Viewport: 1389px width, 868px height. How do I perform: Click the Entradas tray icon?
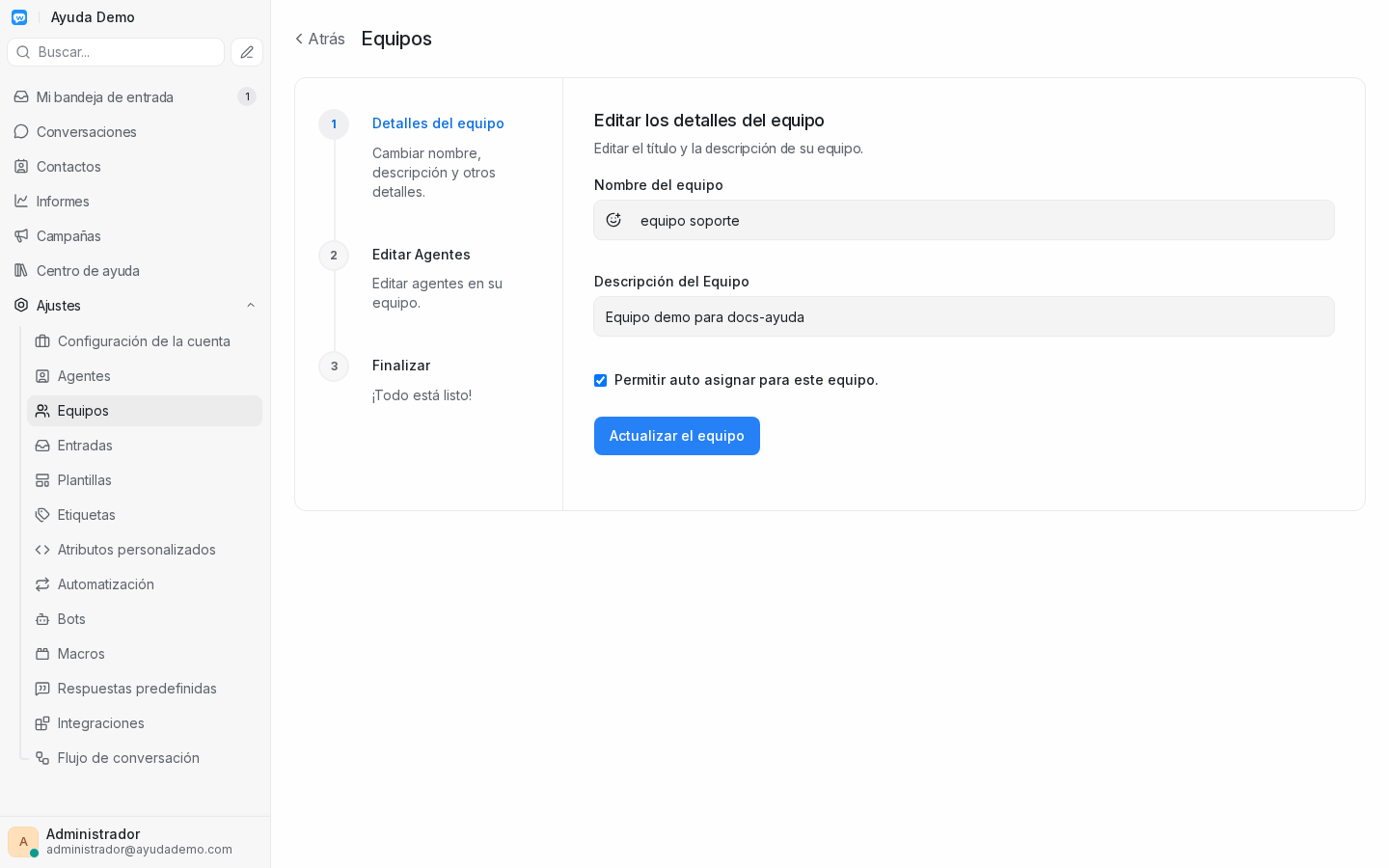pos(42,446)
